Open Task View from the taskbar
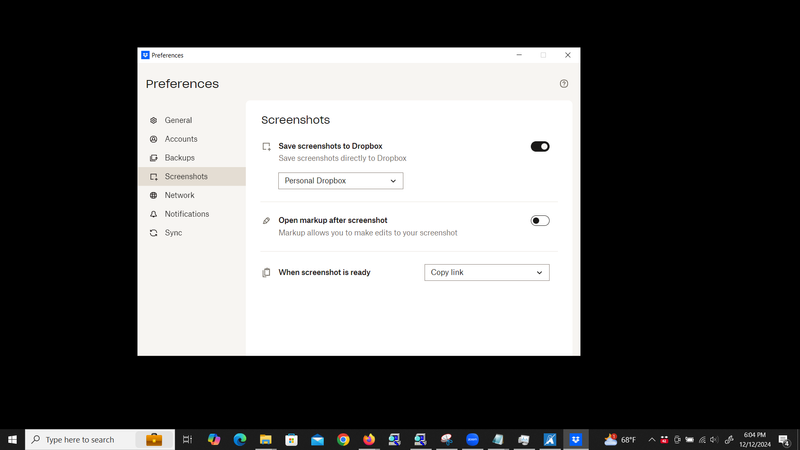800x450 pixels. coord(187,439)
